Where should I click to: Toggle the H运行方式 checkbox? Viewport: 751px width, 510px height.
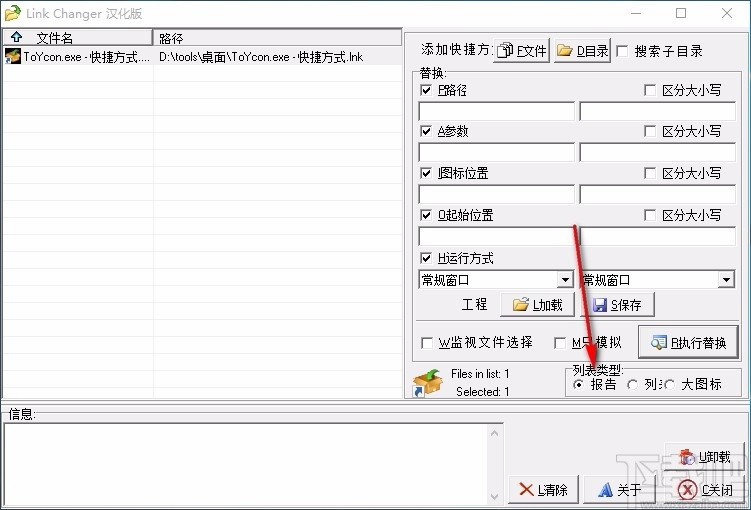coord(426,258)
